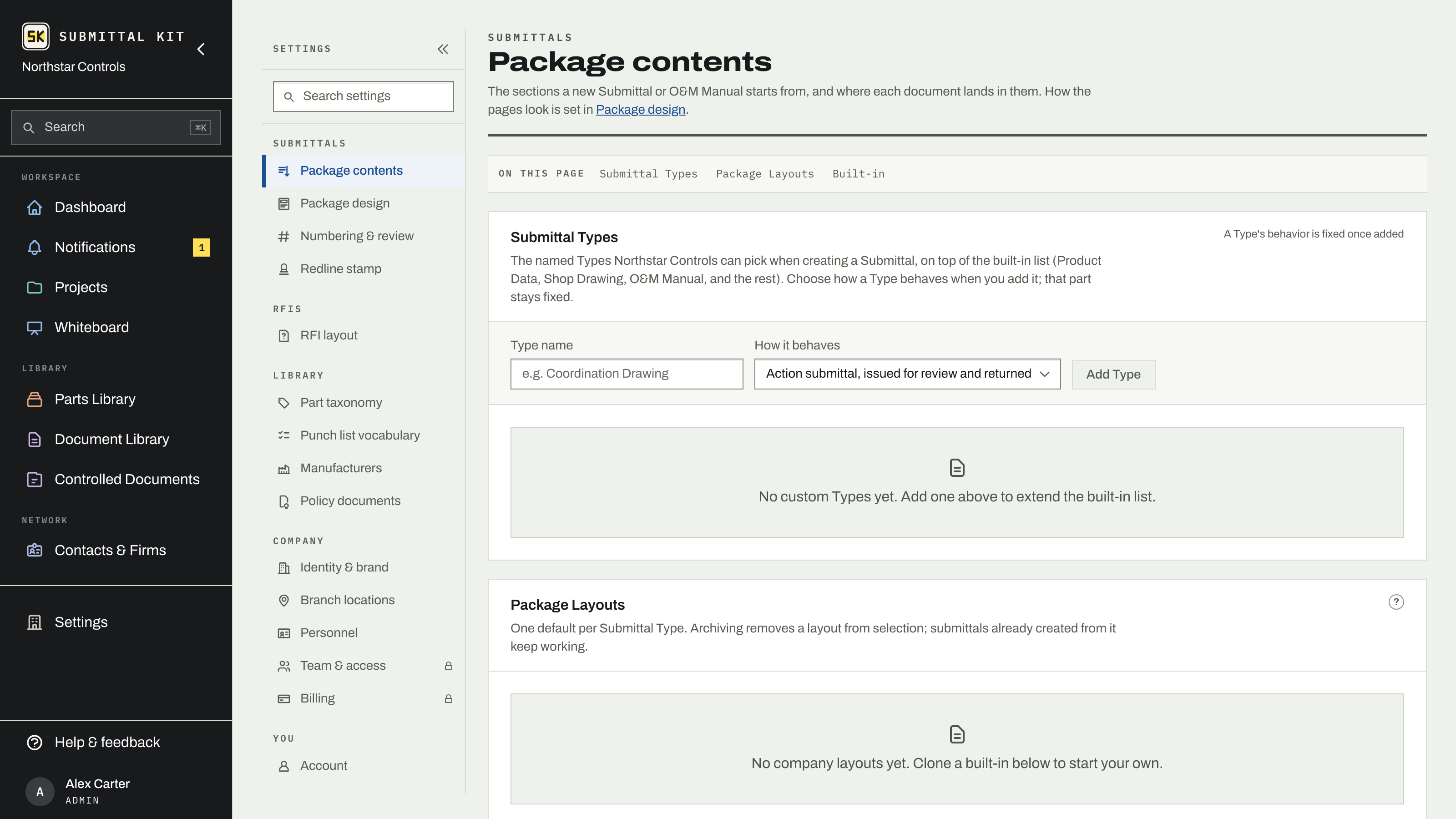
Task: Open Redline stamp settings
Action: tap(364, 269)
